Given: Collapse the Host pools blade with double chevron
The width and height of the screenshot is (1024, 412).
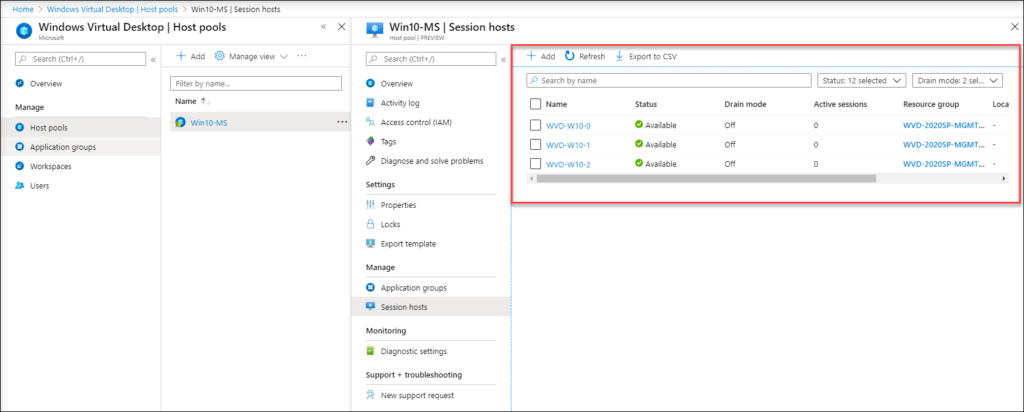Looking at the screenshot, I should (x=324, y=27).
